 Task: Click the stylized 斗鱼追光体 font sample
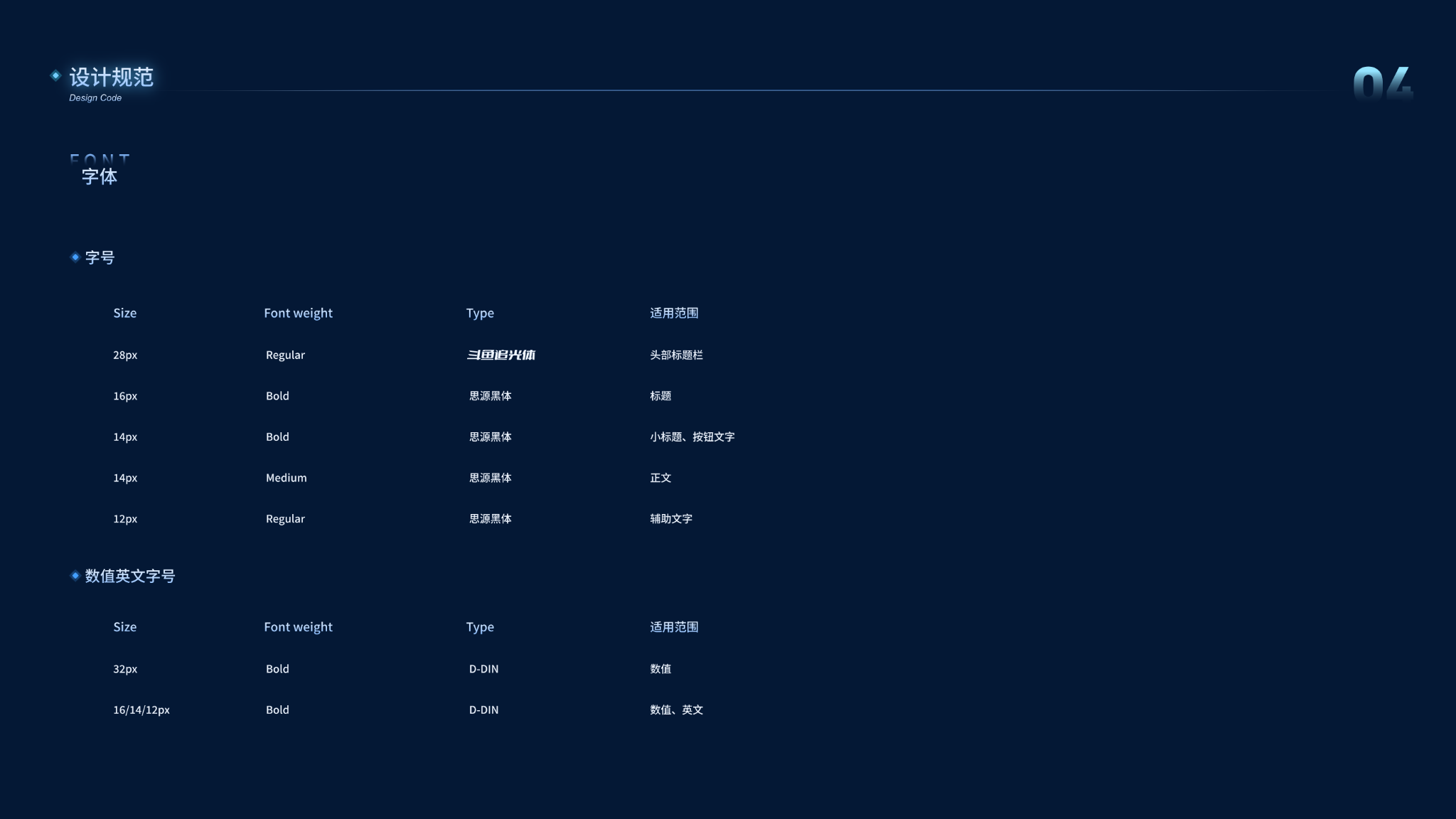point(500,355)
